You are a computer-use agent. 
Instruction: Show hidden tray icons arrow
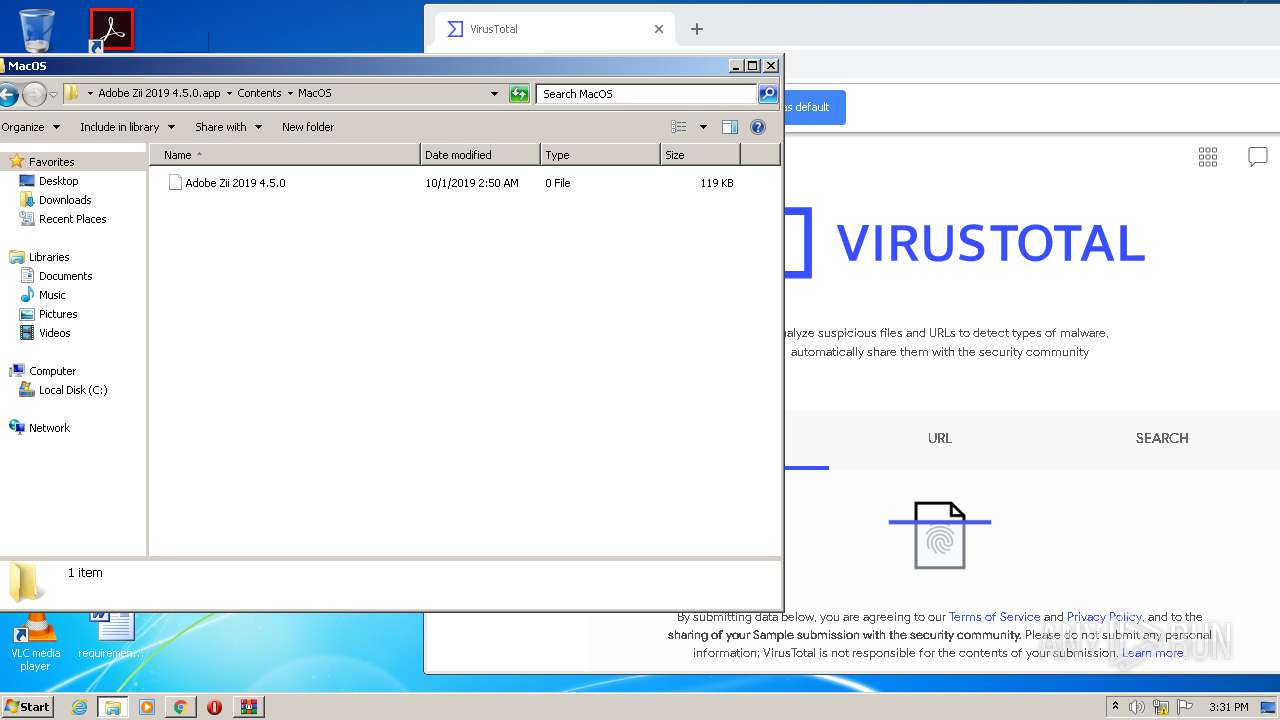[x=1115, y=707]
